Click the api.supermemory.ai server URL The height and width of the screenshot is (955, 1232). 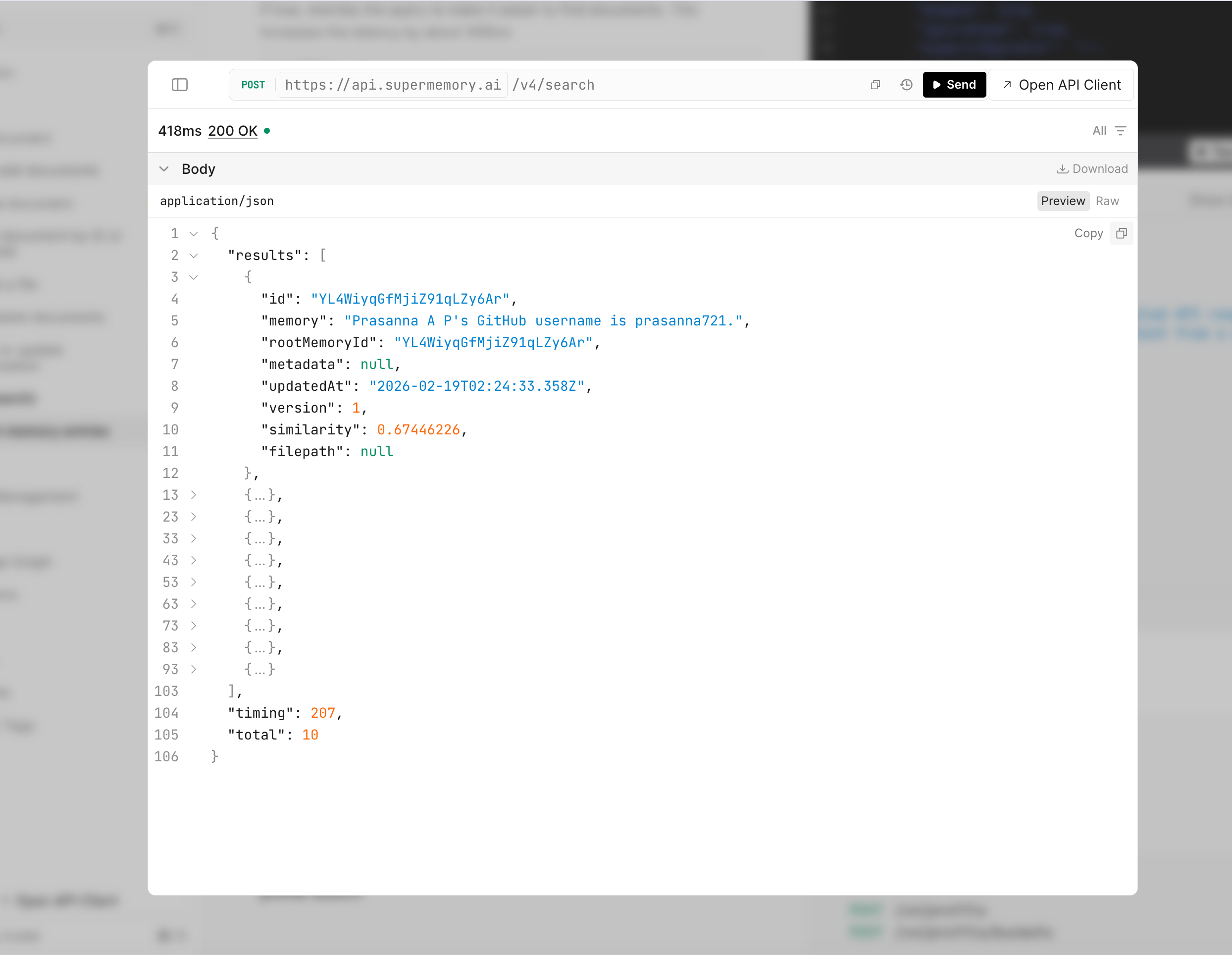pyautogui.click(x=393, y=85)
